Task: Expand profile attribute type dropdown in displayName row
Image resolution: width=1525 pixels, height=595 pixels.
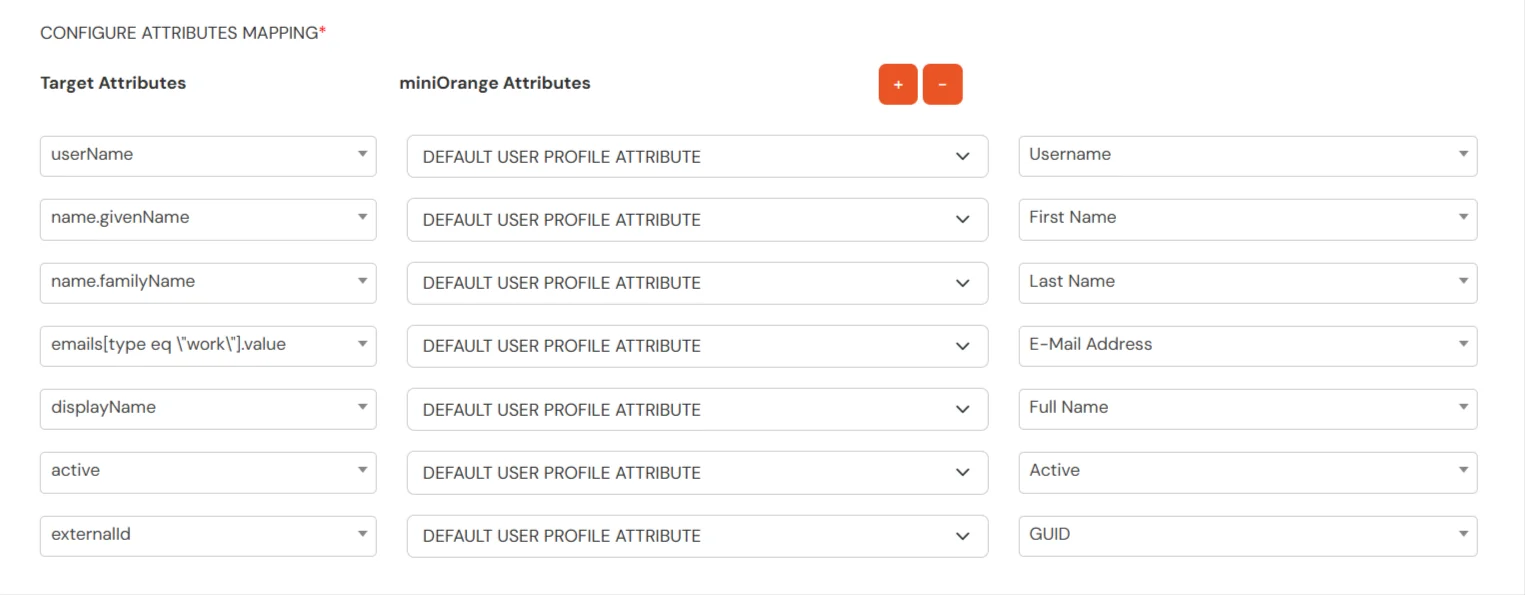Action: 697,410
